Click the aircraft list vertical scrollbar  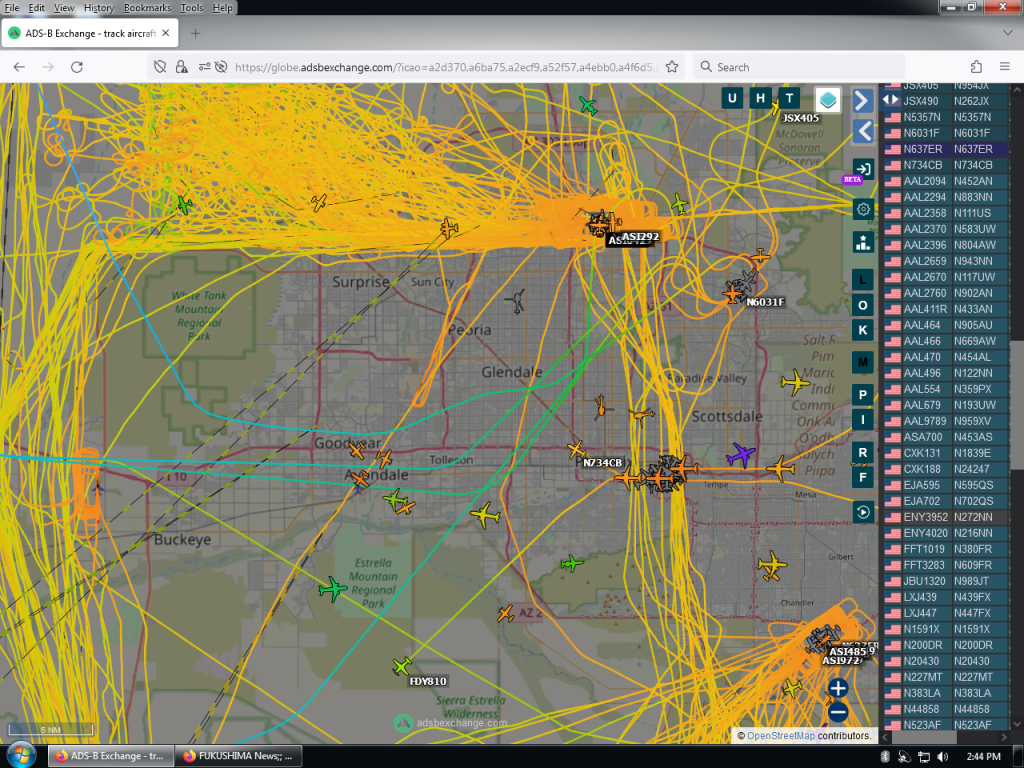[x=1016, y=405]
